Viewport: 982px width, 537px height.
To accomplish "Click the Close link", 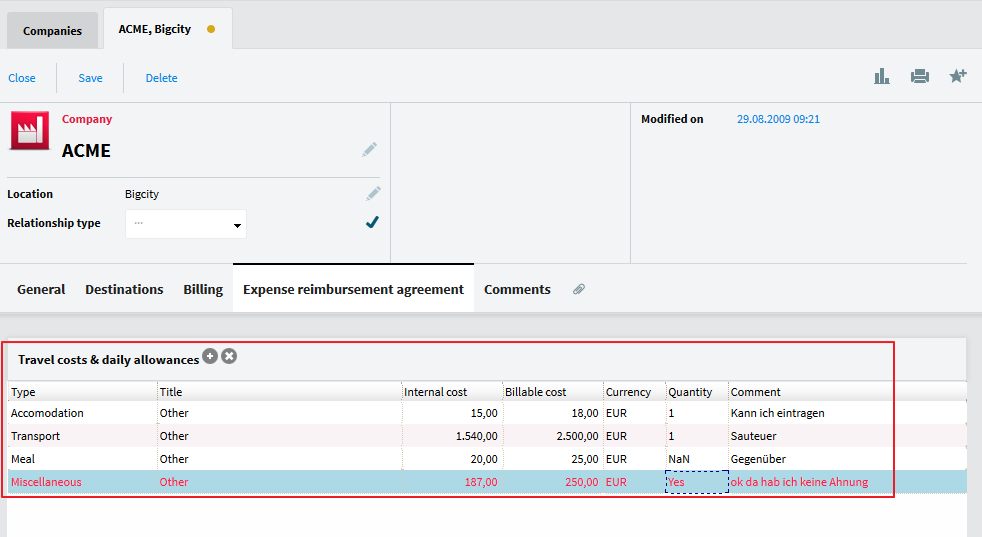I will [x=22, y=78].
